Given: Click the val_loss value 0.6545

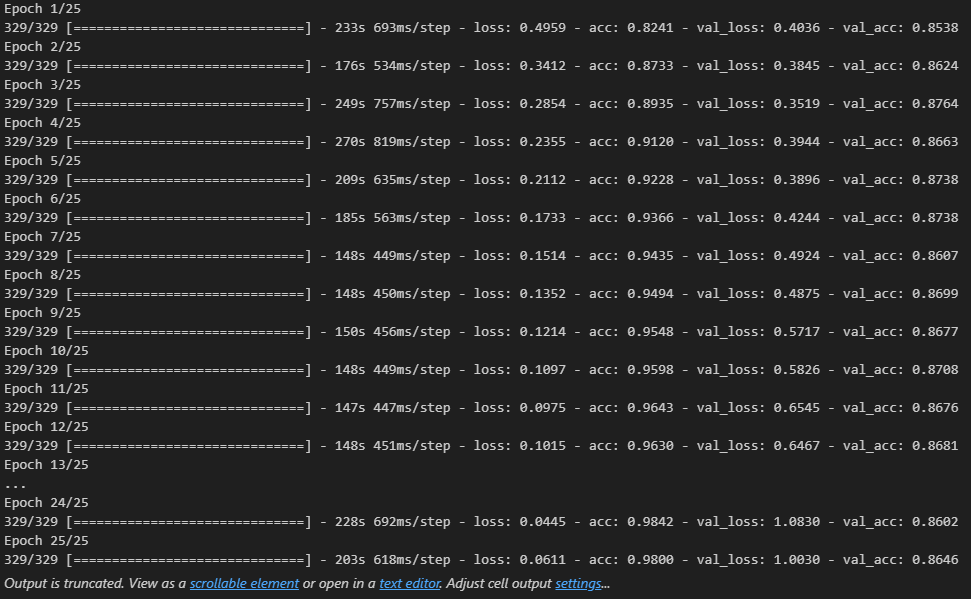Looking at the screenshot, I should pos(796,408).
